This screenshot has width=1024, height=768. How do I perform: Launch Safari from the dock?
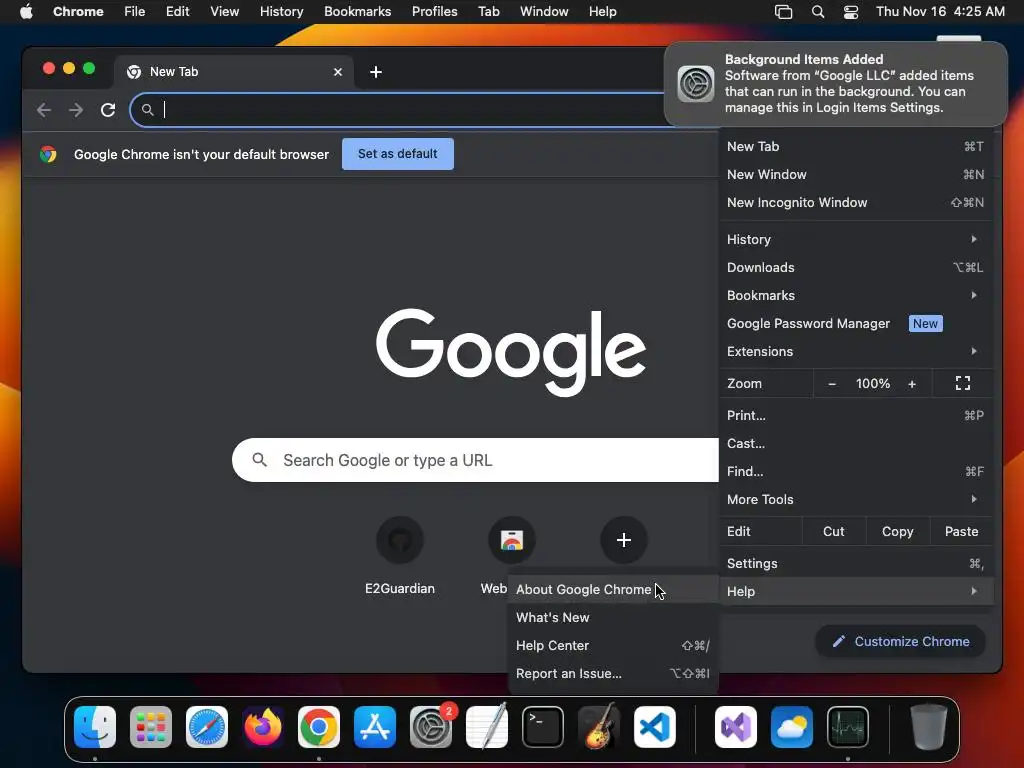pyautogui.click(x=207, y=727)
